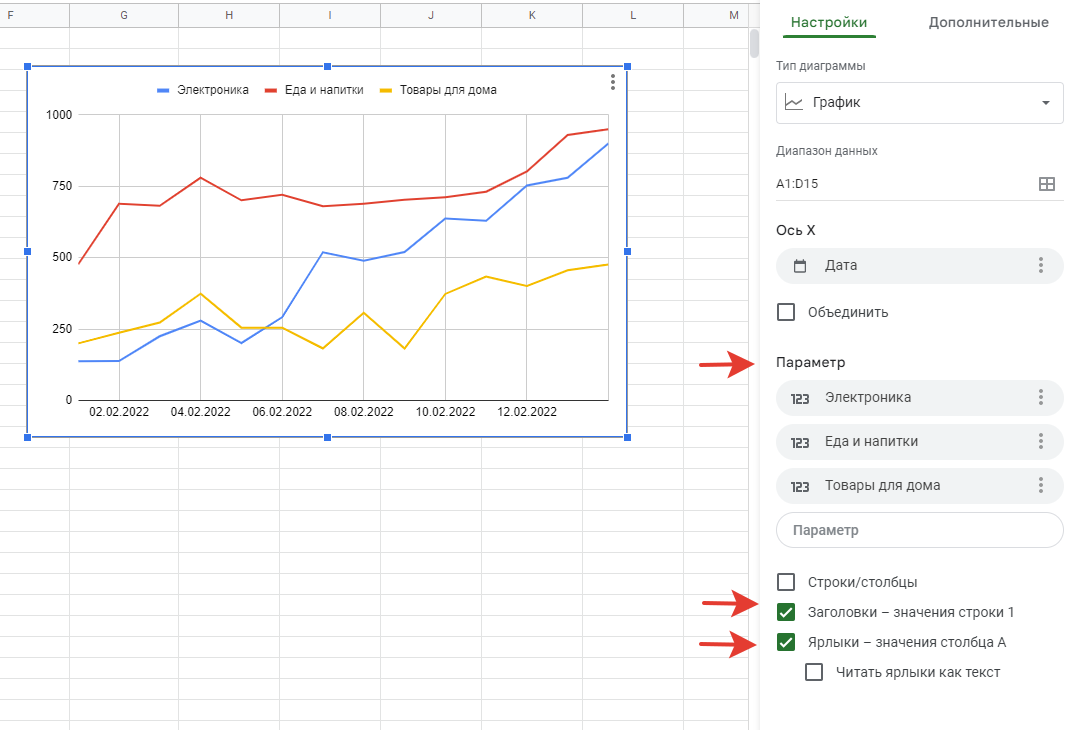Click the spreadsheet vertical scrollbar
This screenshot has height=730, width=1080.
(754, 45)
